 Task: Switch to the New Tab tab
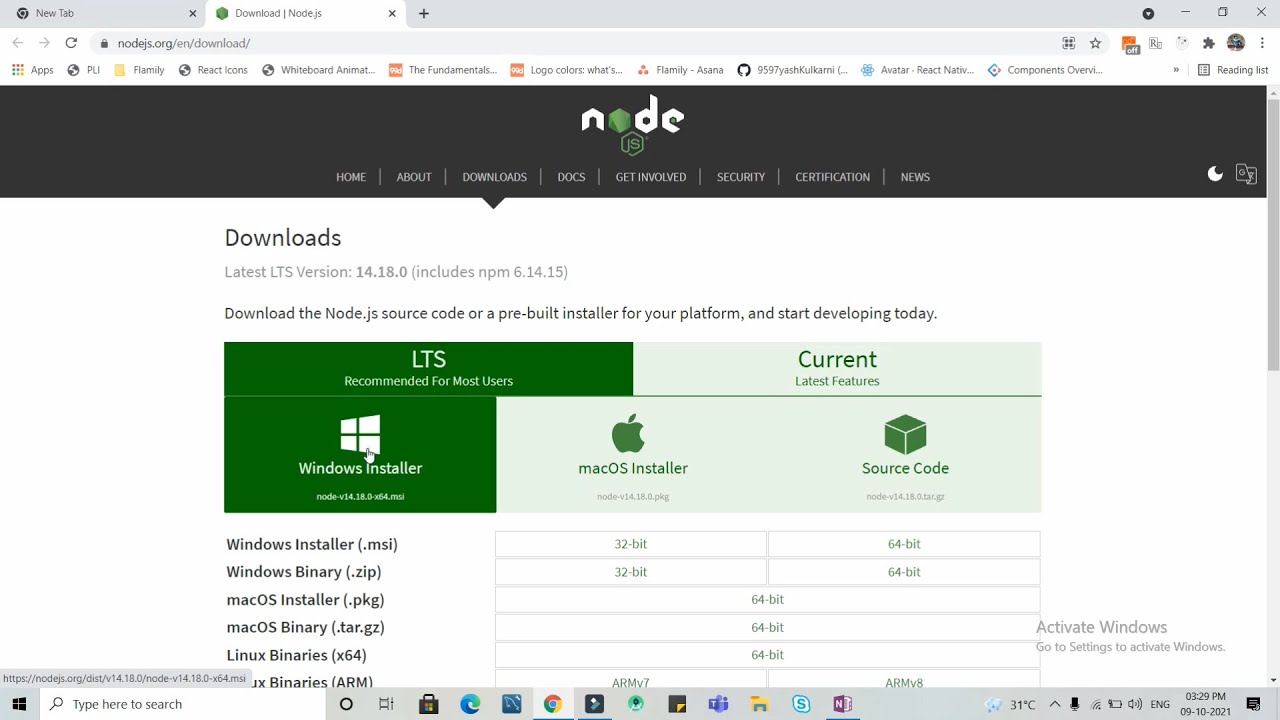pos(103,13)
